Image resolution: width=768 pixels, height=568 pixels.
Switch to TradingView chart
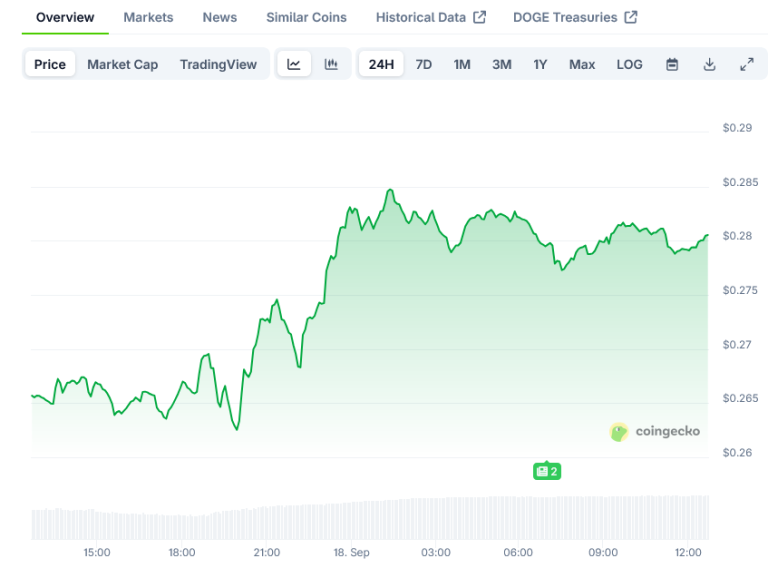(x=218, y=64)
